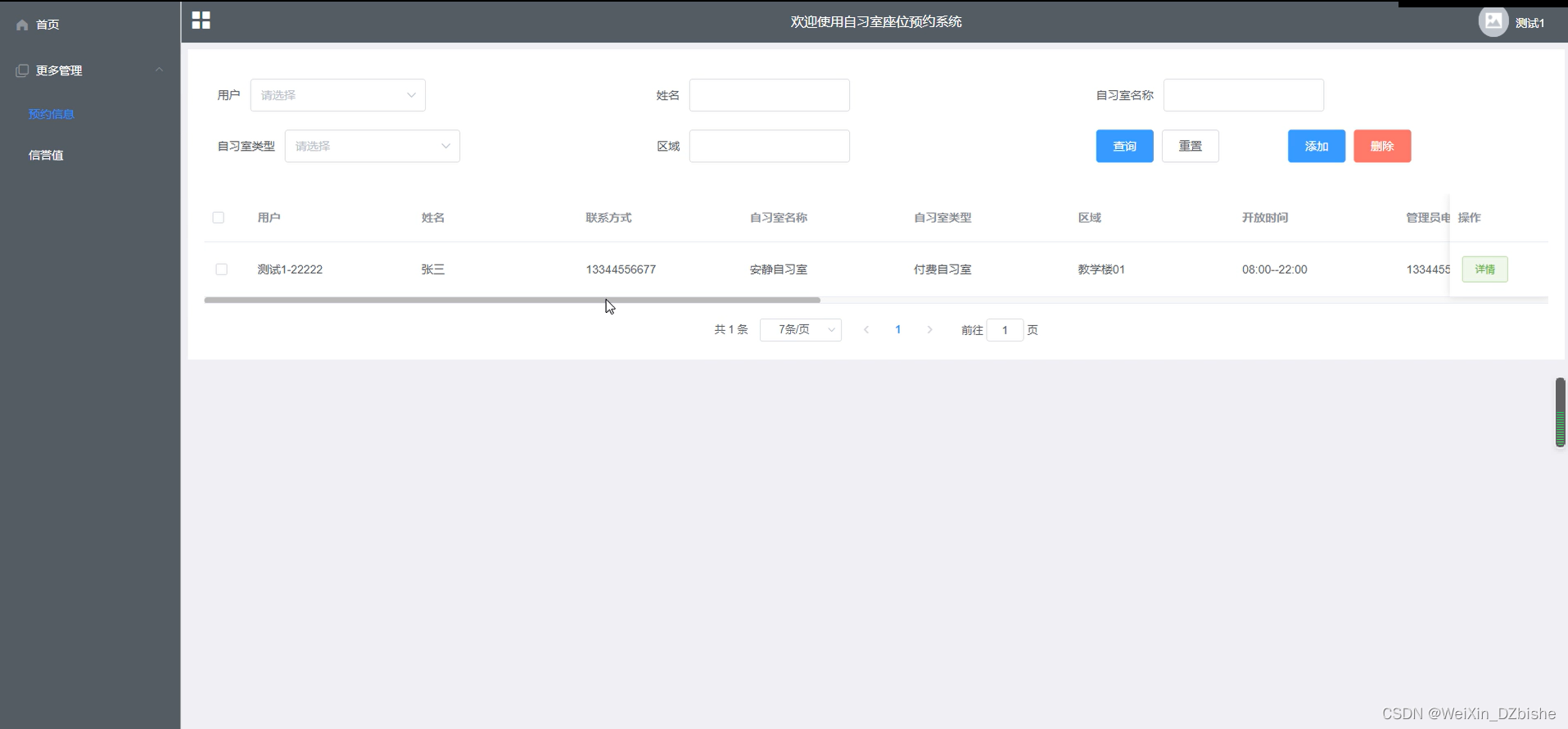Click the cell 张三

pyautogui.click(x=433, y=269)
